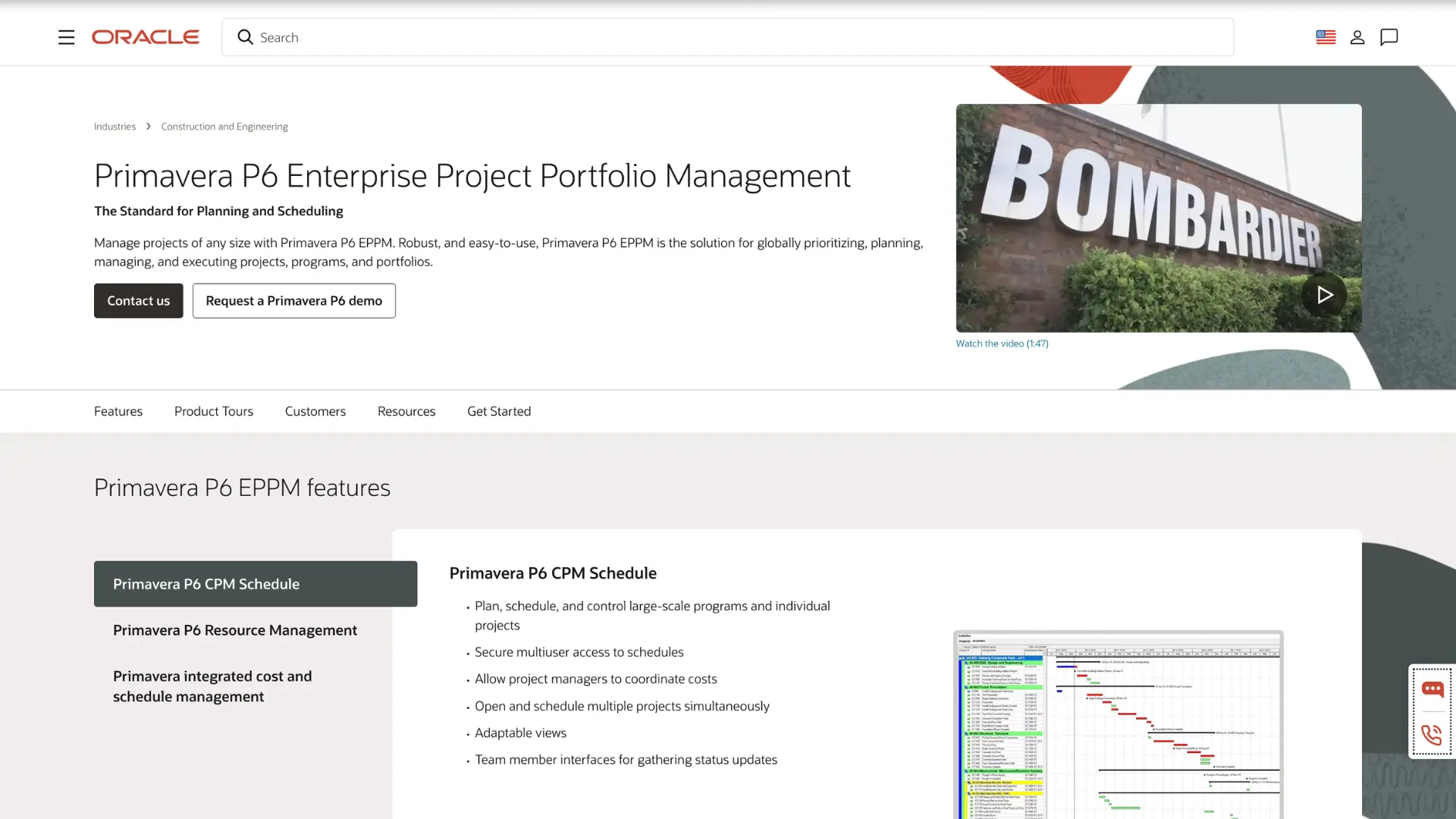Image resolution: width=1456 pixels, height=819 pixels.
Task: Focus the Search input field
Action: point(728,37)
